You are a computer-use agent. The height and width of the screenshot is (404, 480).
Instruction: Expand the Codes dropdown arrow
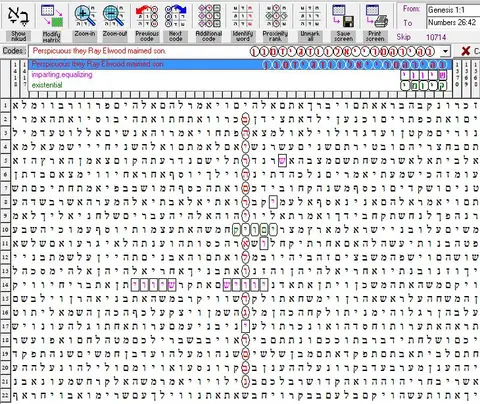click(x=446, y=51)
